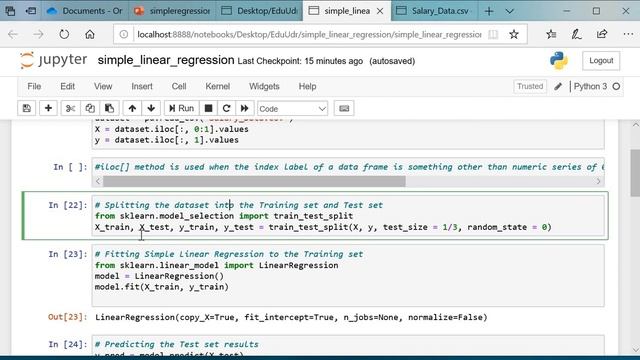Viewport: 640px width, 360px height.
Task: Click the model.fit(X_train, y_train) line
Action: (x=162, y=287)
